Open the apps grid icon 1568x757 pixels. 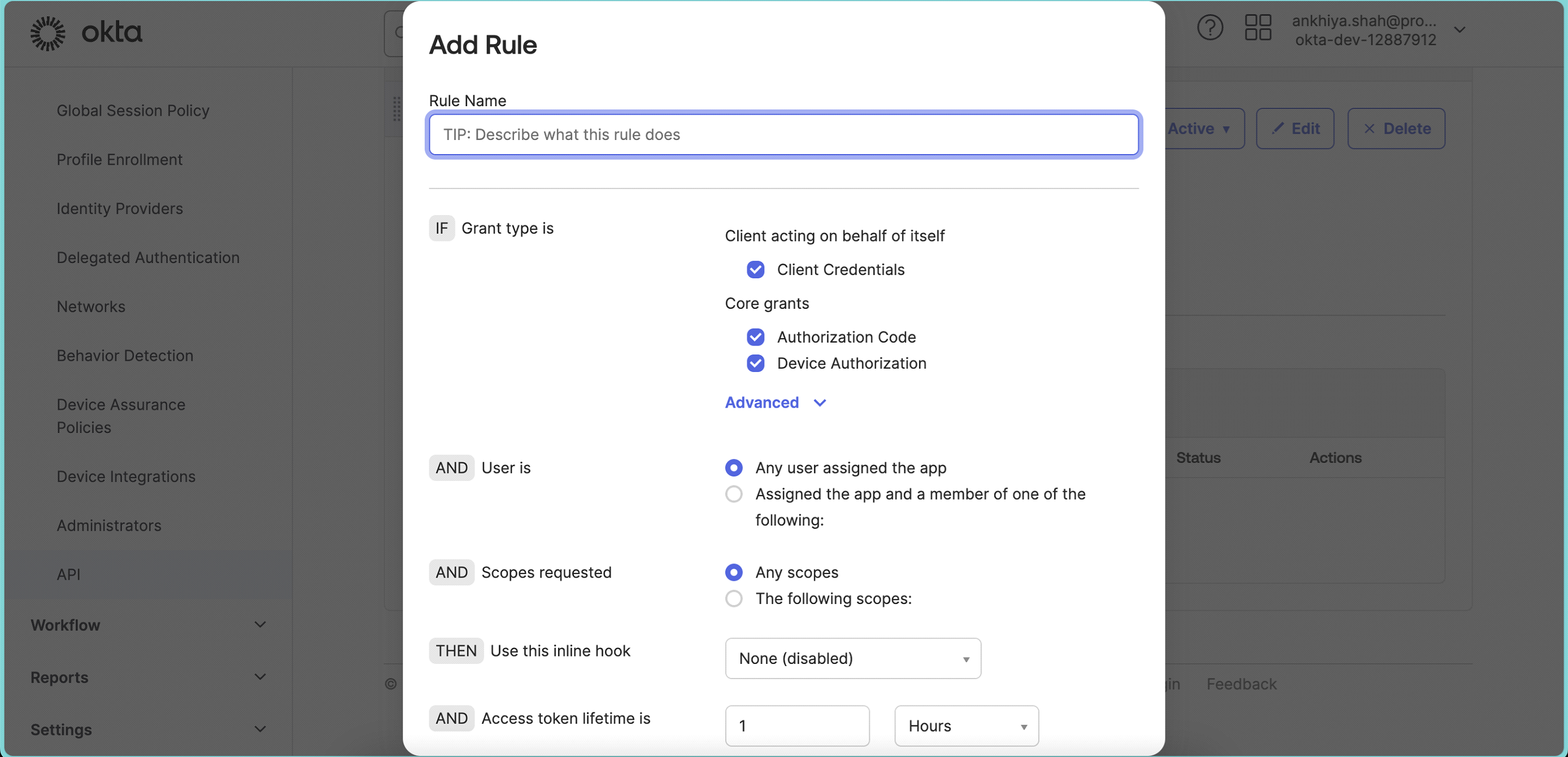coord(1257,28)
